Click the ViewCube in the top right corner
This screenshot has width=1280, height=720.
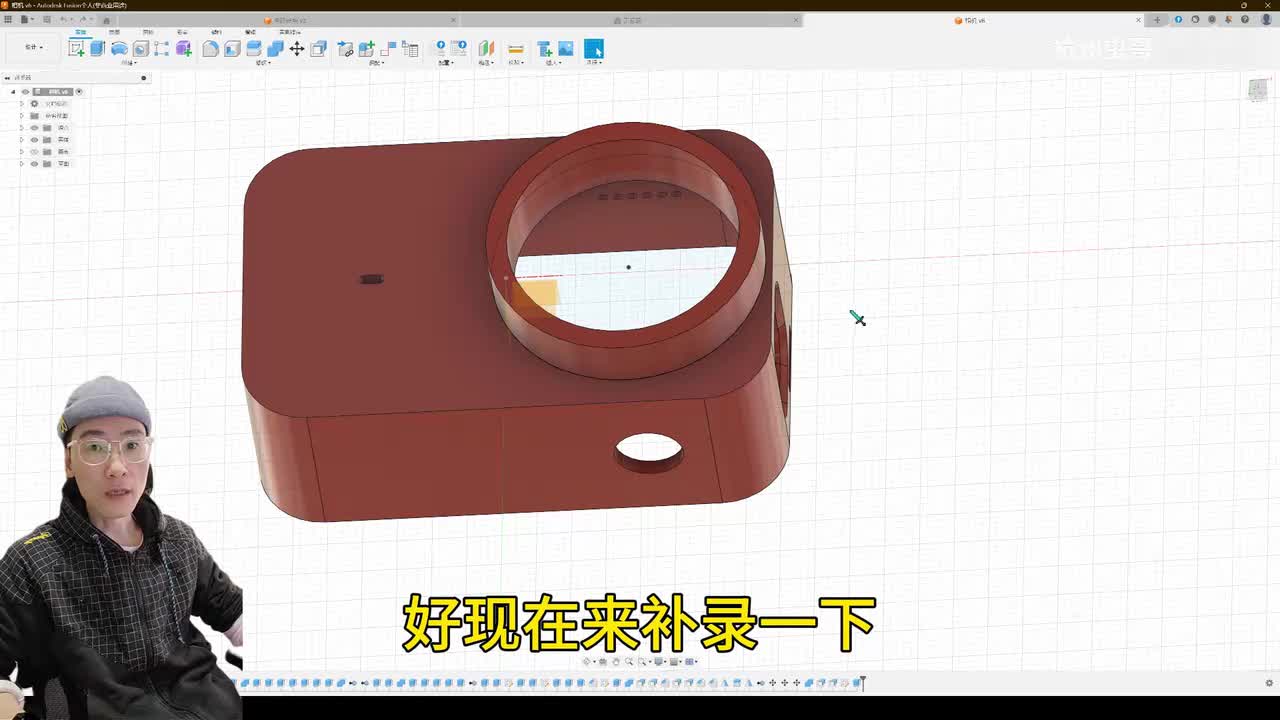1258,90
